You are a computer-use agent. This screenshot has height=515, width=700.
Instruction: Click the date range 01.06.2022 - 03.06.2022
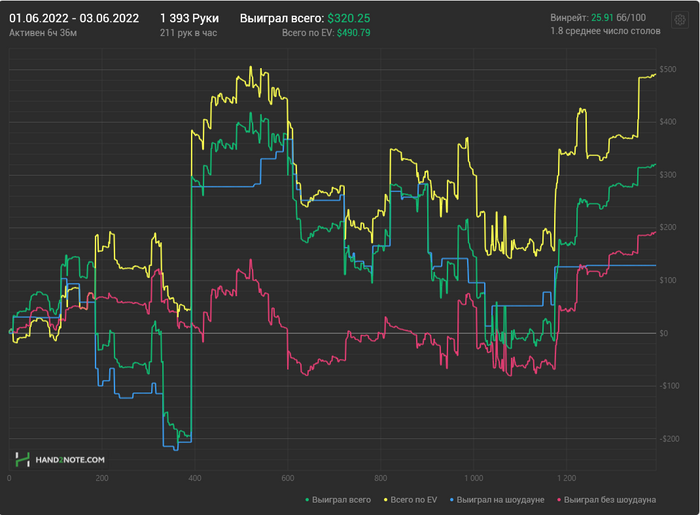[x=74, y=18]
